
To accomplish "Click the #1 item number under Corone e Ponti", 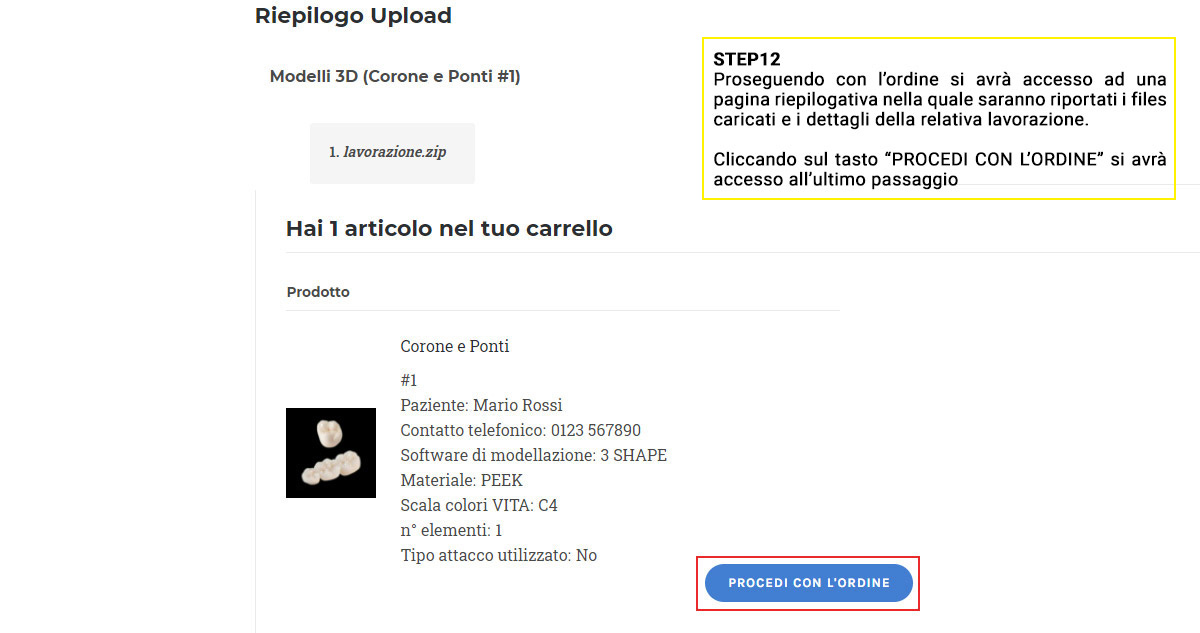I will (x=409, y=380).
